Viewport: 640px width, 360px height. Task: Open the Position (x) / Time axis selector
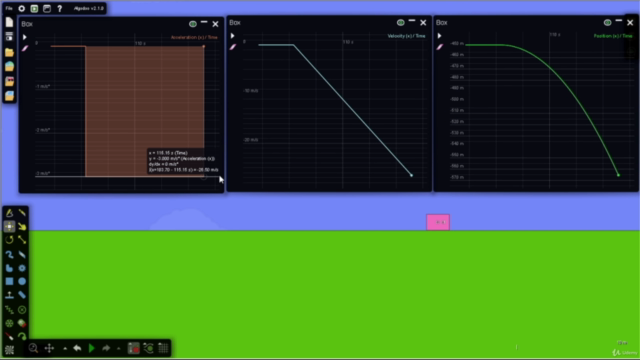click(613, 36)
